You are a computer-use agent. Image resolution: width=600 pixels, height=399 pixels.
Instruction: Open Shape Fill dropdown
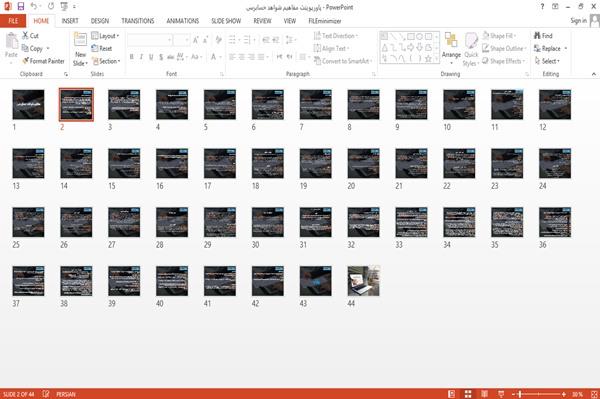[x=499, y=36]
